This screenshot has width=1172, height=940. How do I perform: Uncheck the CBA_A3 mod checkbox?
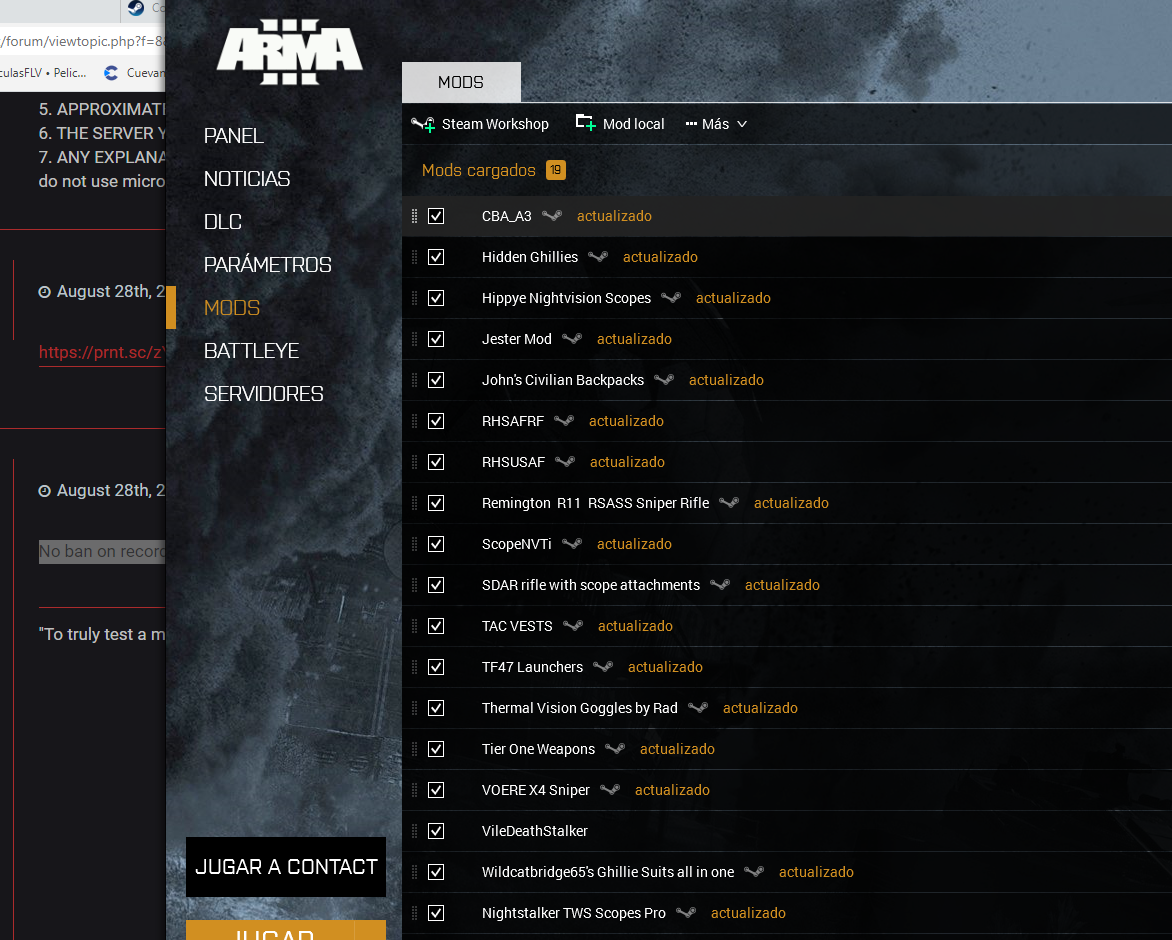tap(436, 217)
